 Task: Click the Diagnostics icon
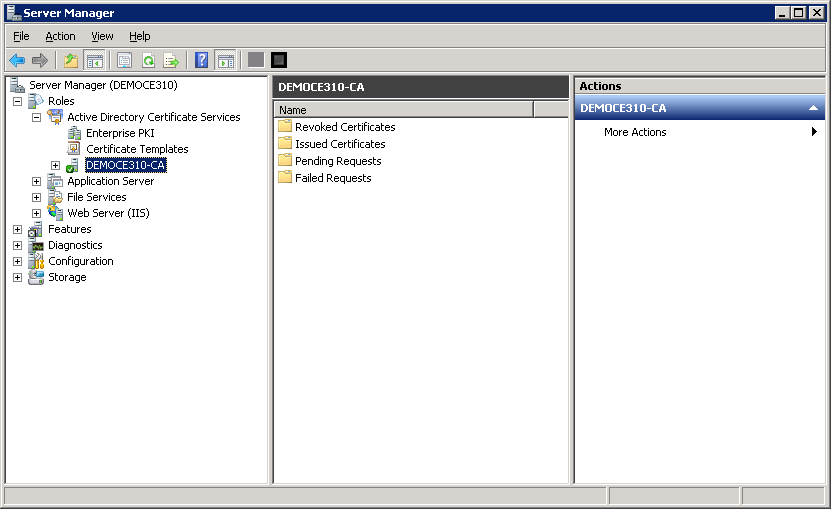[36, 245]
